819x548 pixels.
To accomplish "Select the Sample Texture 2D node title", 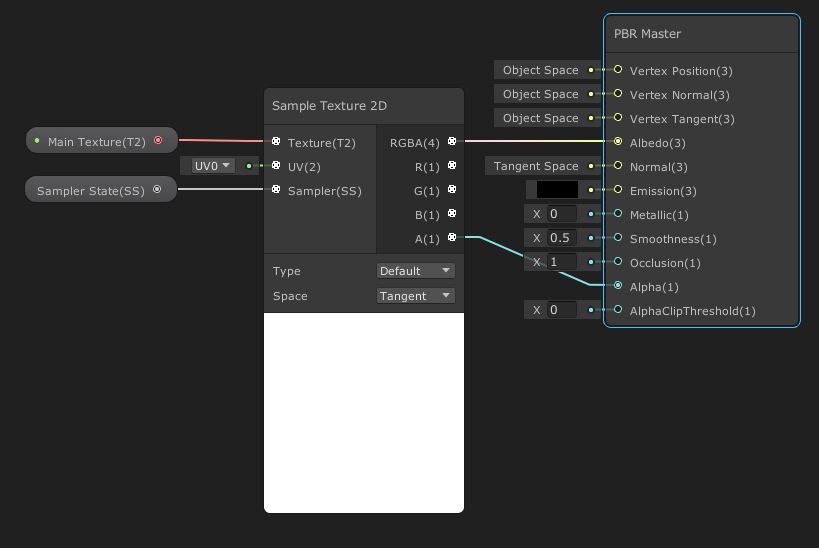I will coord(329,106).
